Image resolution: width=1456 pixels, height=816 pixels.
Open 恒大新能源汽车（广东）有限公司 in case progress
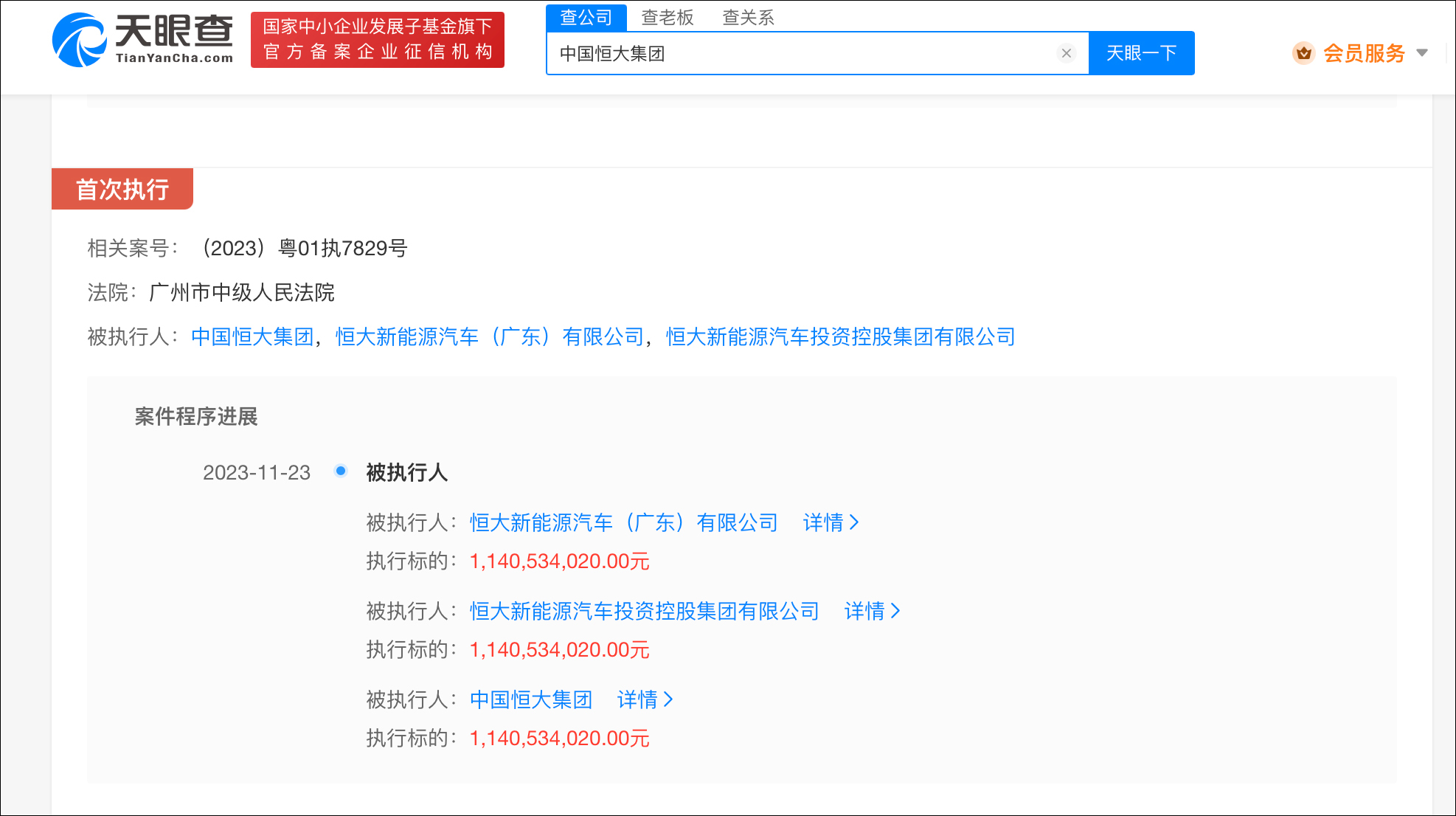point(624,523)
